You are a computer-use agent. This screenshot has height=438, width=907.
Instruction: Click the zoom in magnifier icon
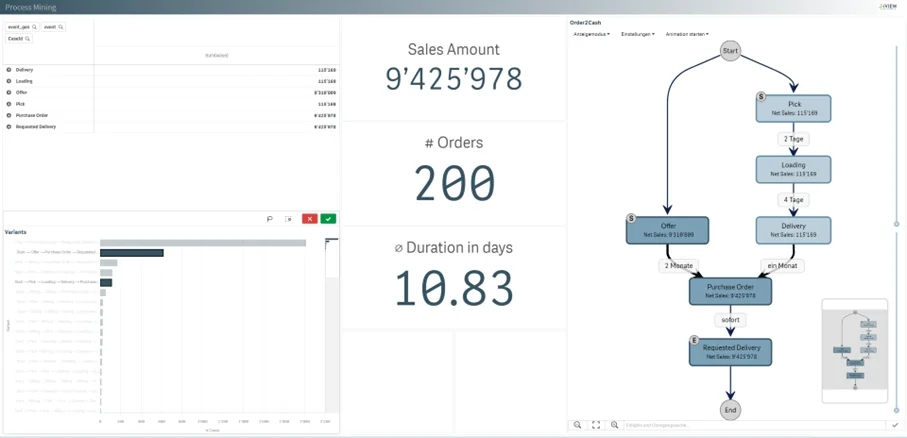click(614, 425)
